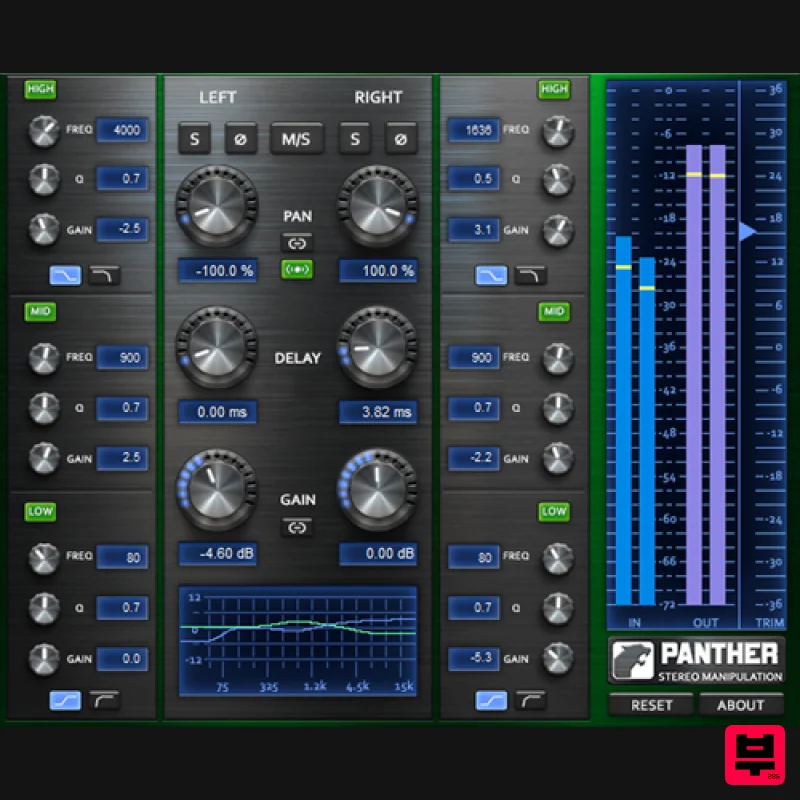The image size is (800, 800).
Task: Click the EQ curve display graph
Action: pos(297,638)
